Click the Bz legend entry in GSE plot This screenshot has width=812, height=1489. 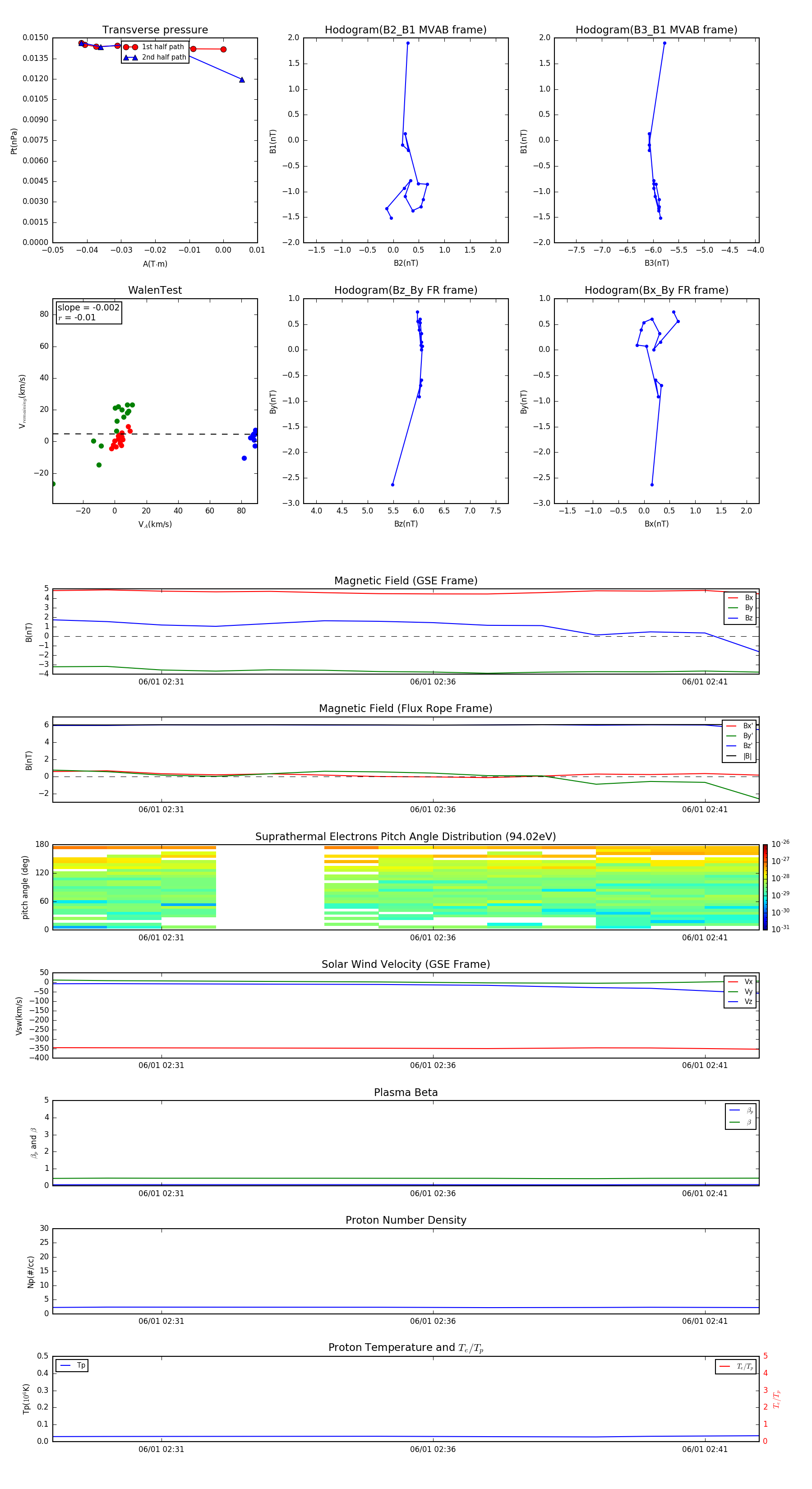(740, 618)
